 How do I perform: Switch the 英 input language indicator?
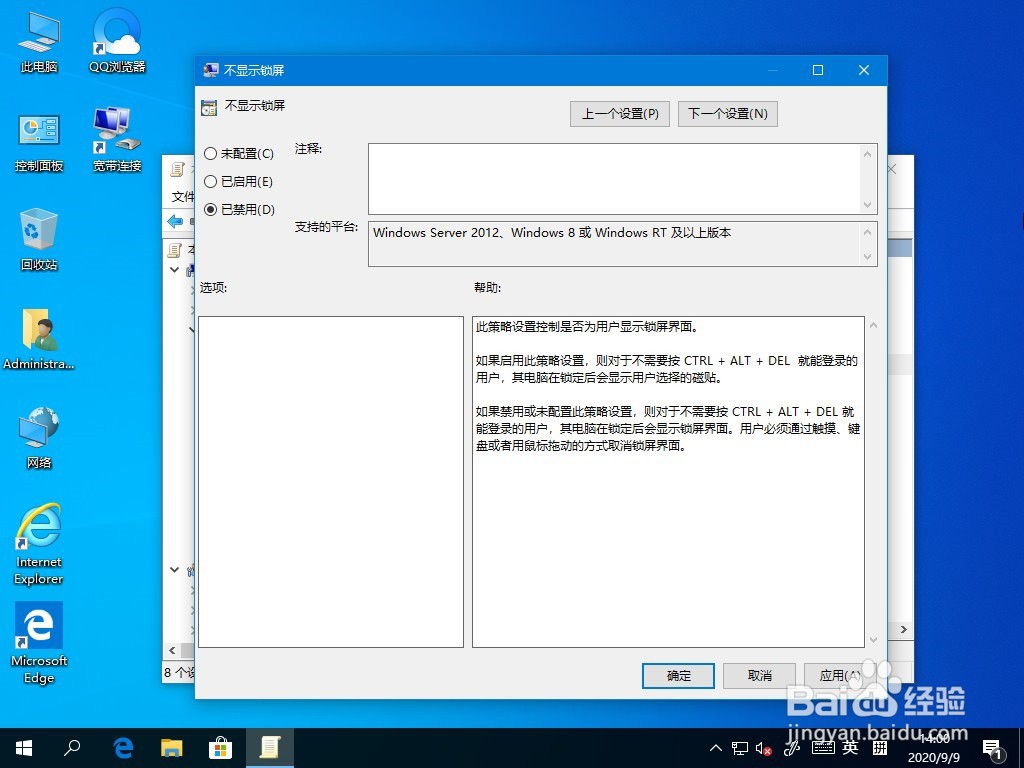point(849,747)
